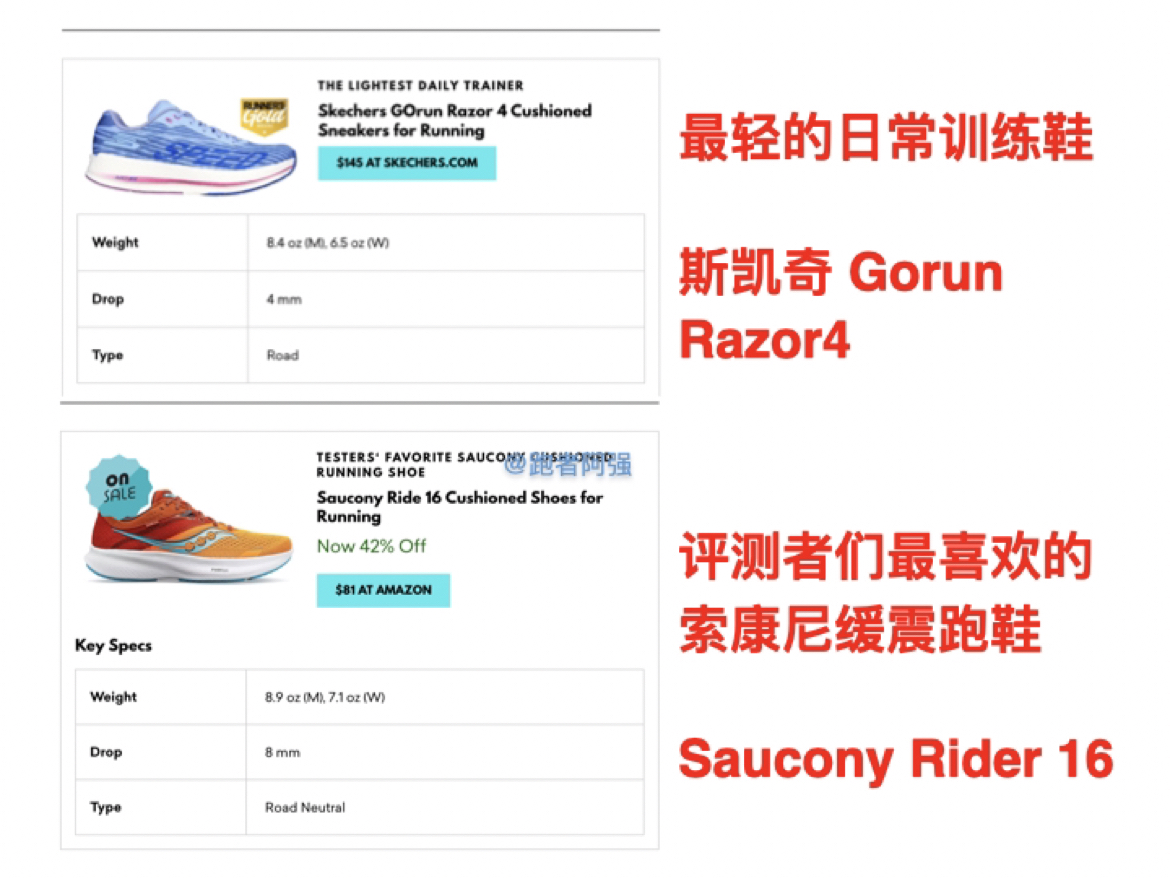Click the green Now 42% Off text
The height and width of the screenshot is (878, 1170).
click(371, 546)
